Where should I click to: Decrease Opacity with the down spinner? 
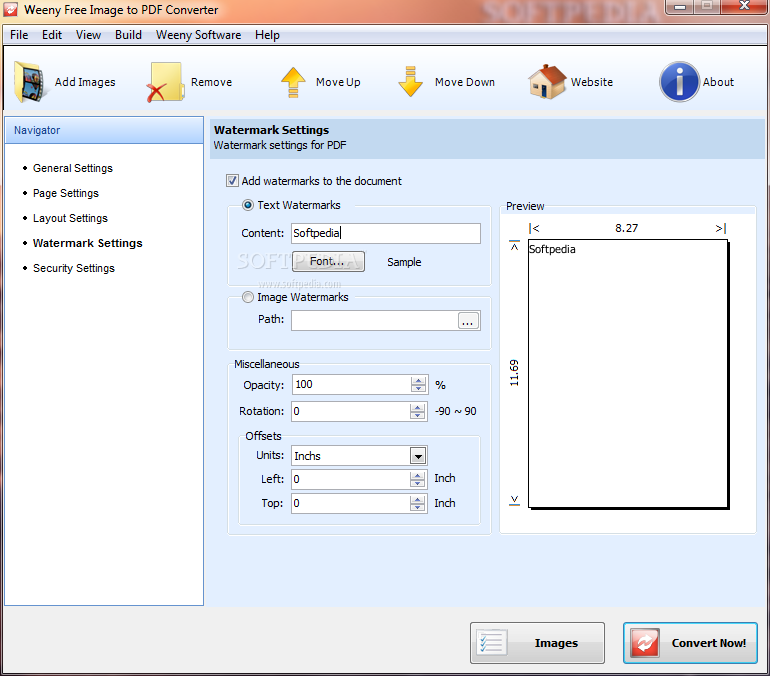click(x=418, y=388)
